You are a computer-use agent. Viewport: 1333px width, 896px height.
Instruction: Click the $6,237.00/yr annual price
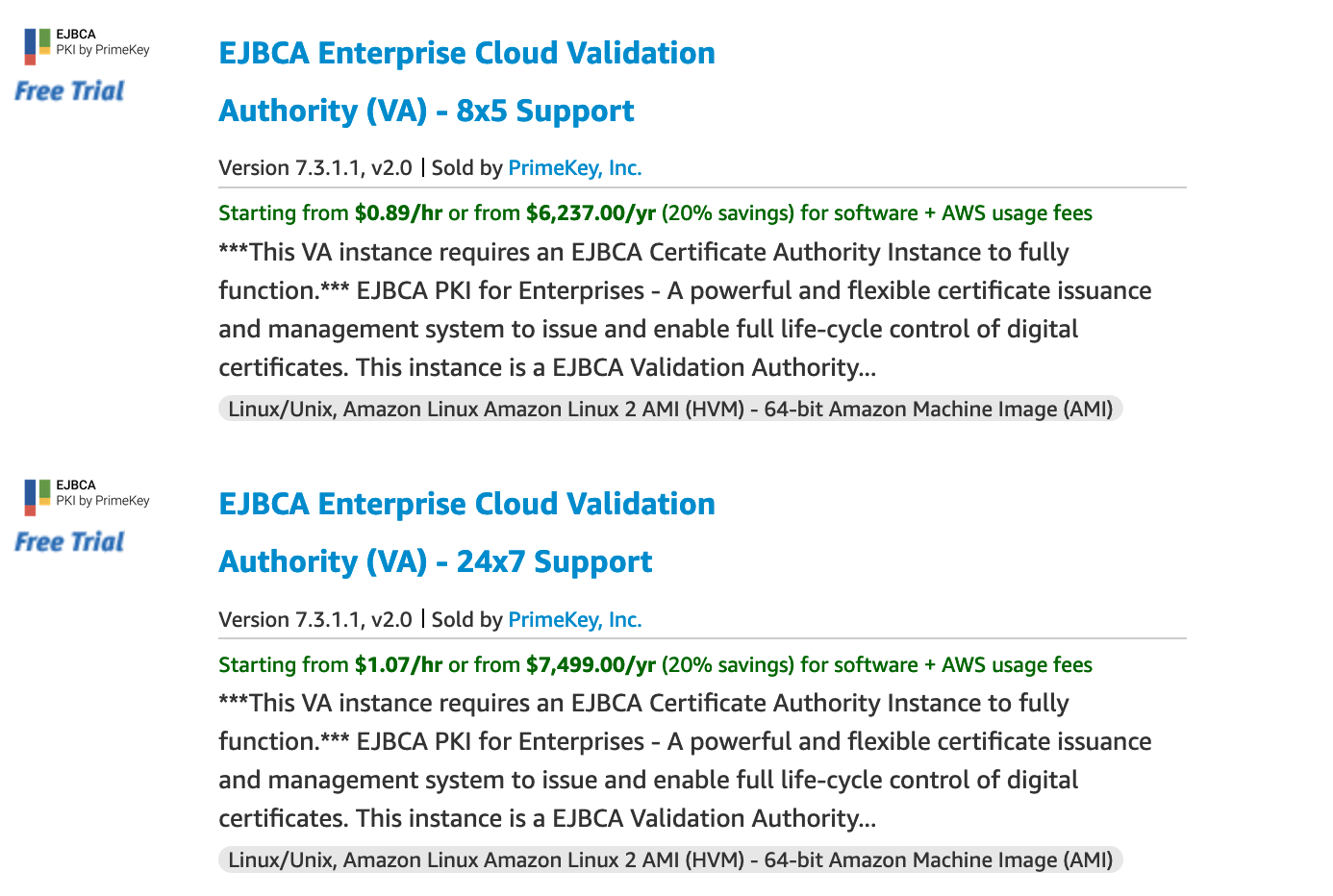[591, 213]
